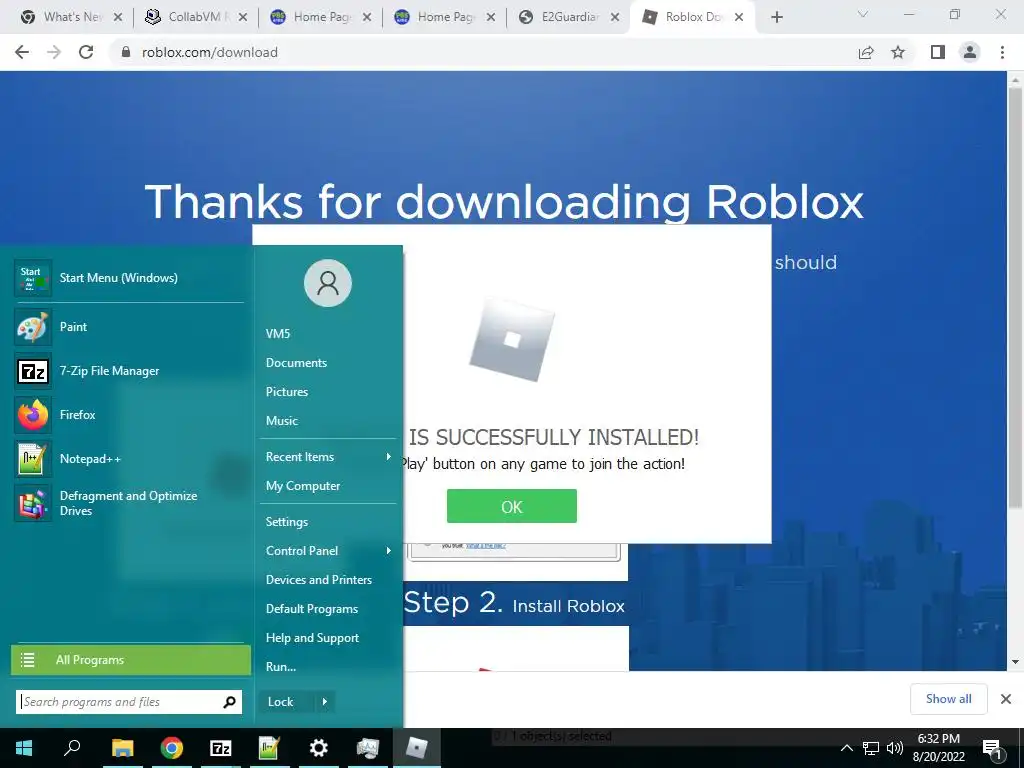Go back in browser history
Viewport: 1024px width, 768px height.
(22, 52)
